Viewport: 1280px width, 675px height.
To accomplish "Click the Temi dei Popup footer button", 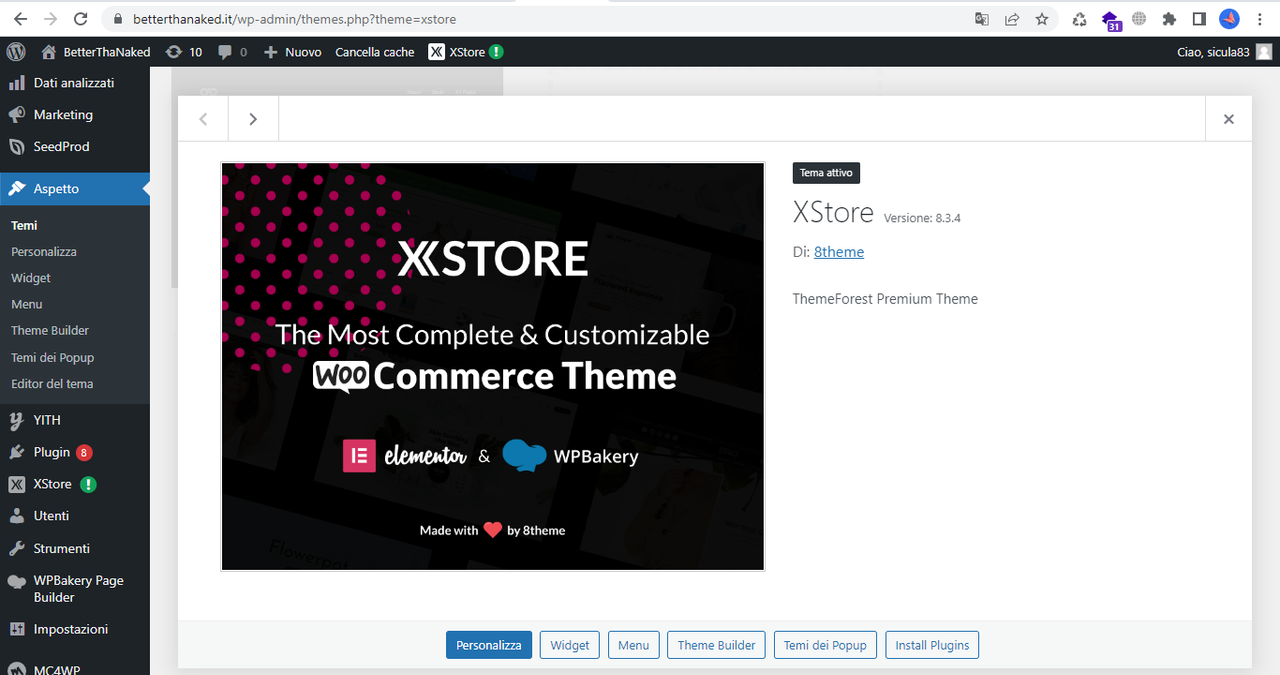I will pyautogui.click(x=825, y=645).
